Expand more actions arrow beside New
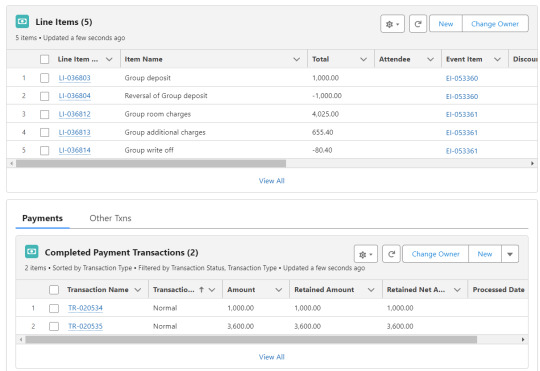540x371 pixels. pyautogui.click(x=510, y=254)
